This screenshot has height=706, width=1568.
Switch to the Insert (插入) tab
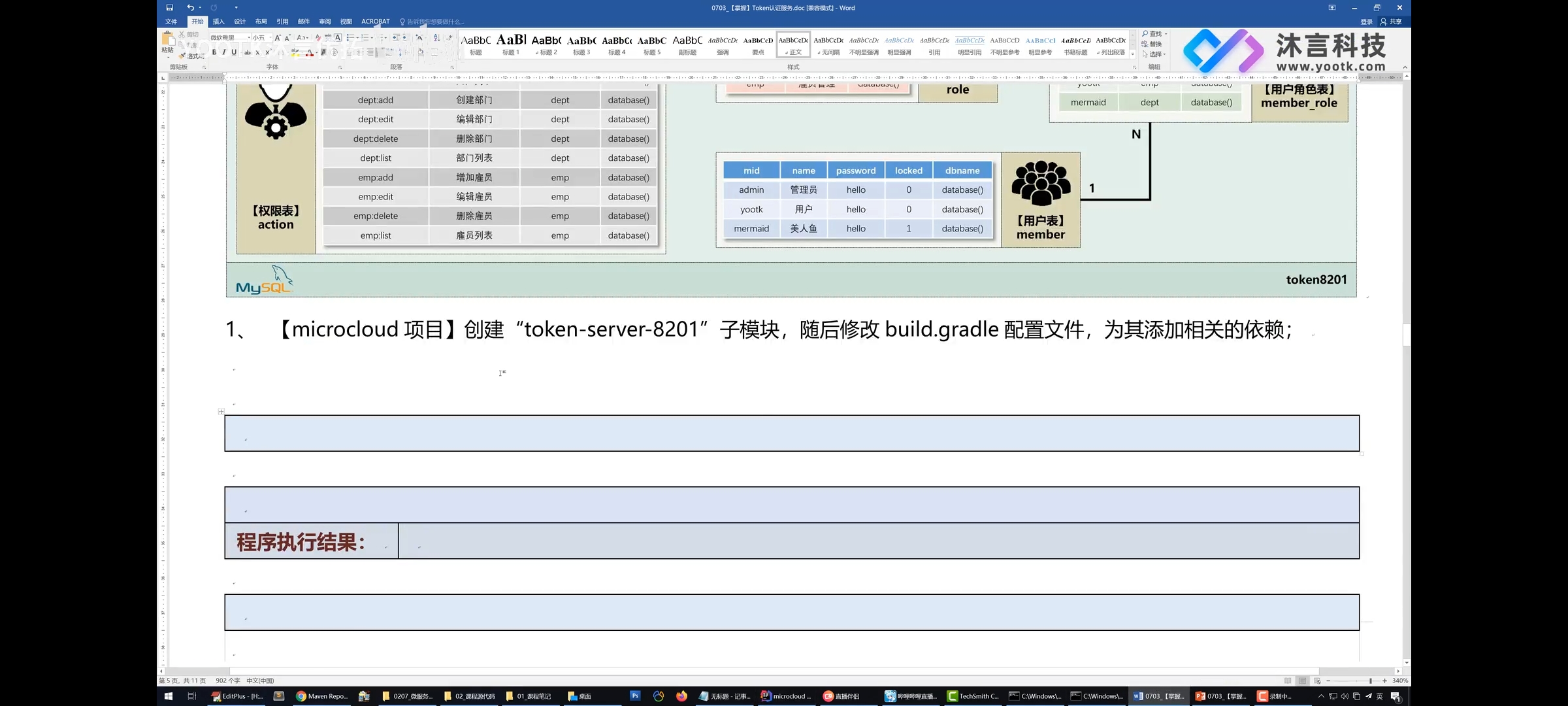[x=219, y=22]
